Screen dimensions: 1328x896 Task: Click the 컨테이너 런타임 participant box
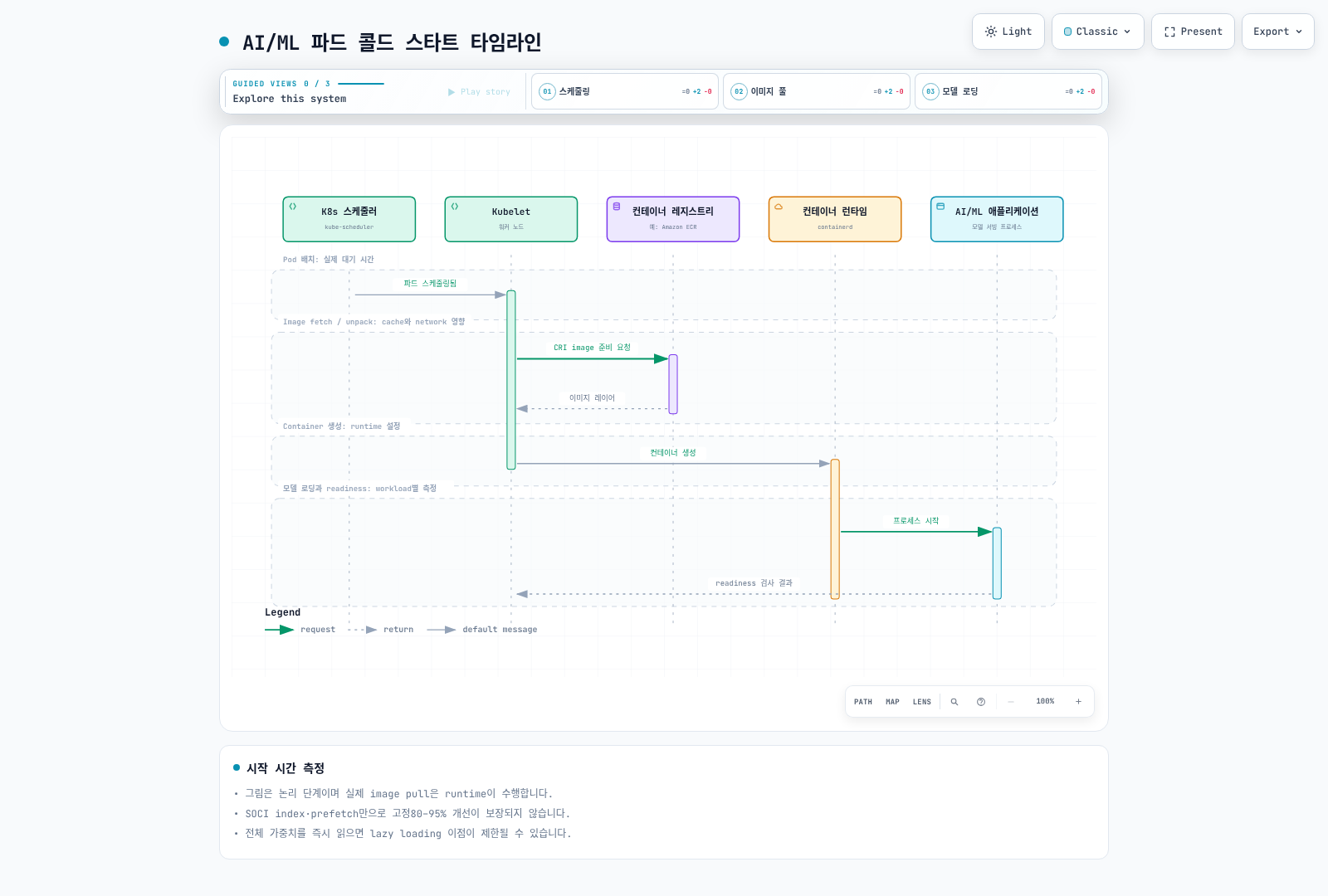[835, 219]
